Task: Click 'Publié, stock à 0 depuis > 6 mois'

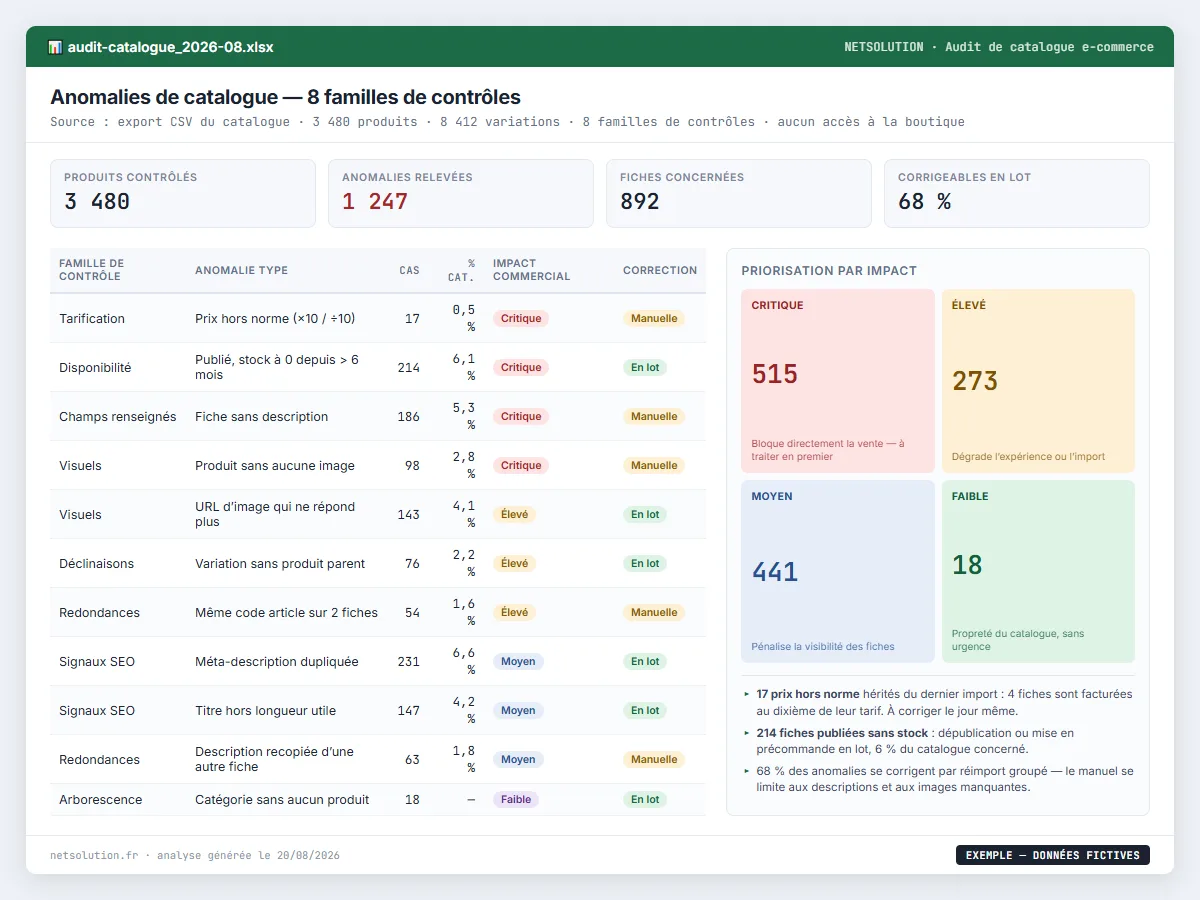Action: coord(277,367)
